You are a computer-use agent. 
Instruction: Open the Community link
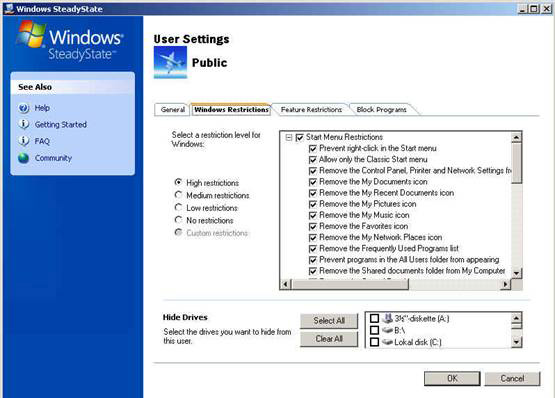(53, 158)
